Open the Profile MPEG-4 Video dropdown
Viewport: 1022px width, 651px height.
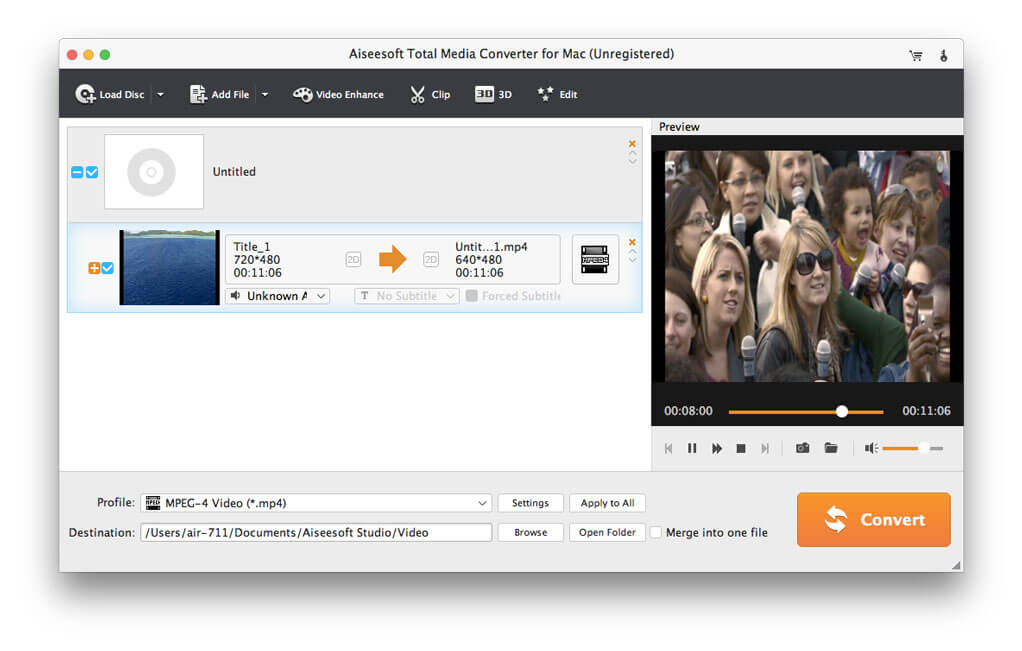[316, 503]
